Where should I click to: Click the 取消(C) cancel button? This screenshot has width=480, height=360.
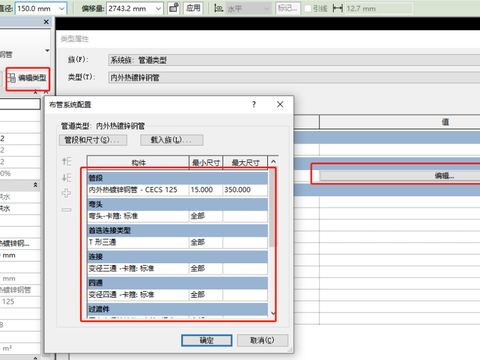tap(262, 340)
